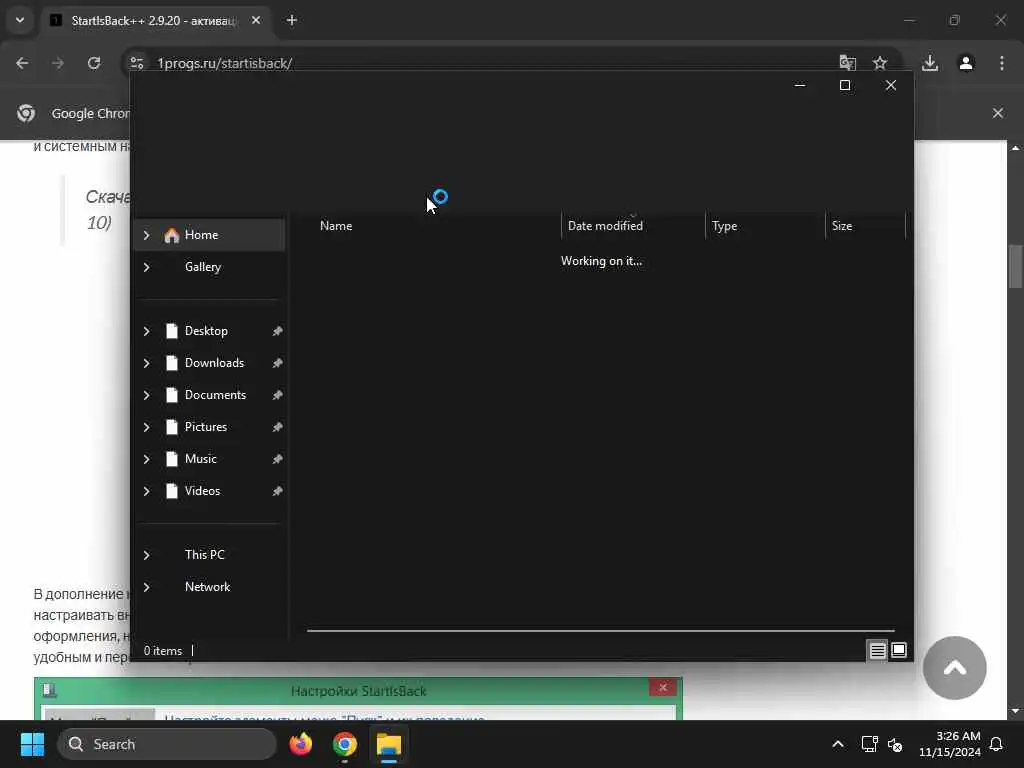Open Chrome three-dot menu
The height and width of the screenshot is (768, 1024).
pos(1002,63)
